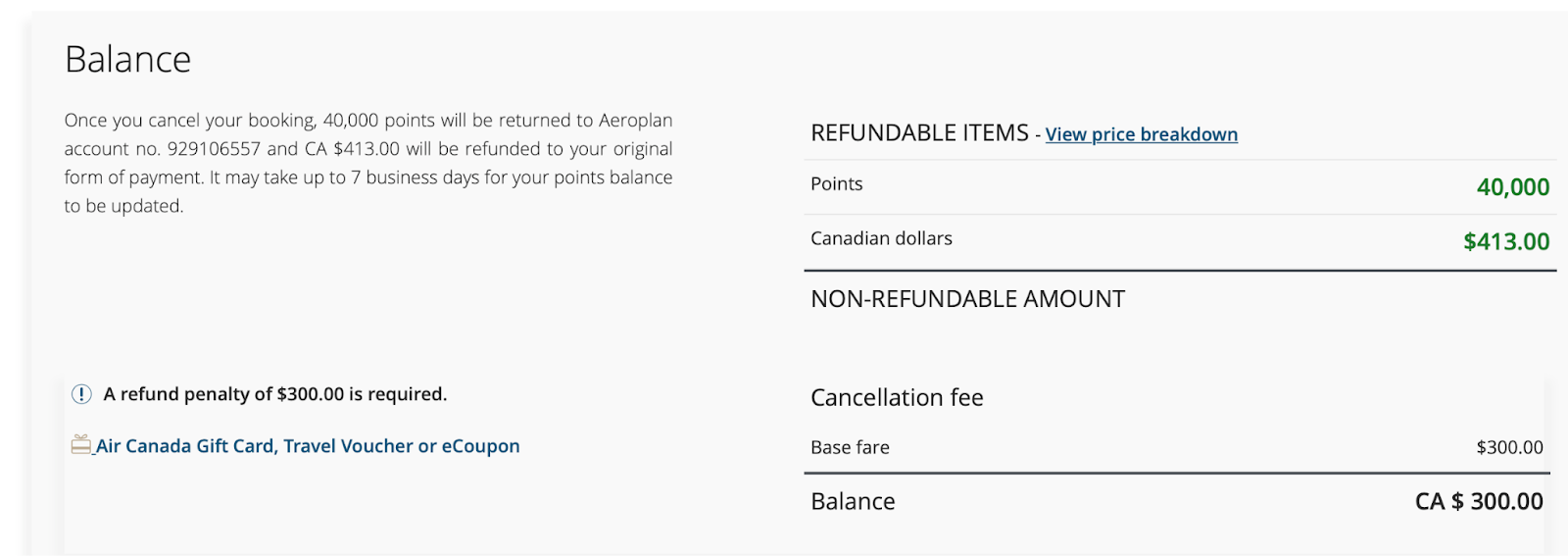1568x556 pixels.
Task: Select the green $413.00 refund amount
Action: [x=1505, y=242]
